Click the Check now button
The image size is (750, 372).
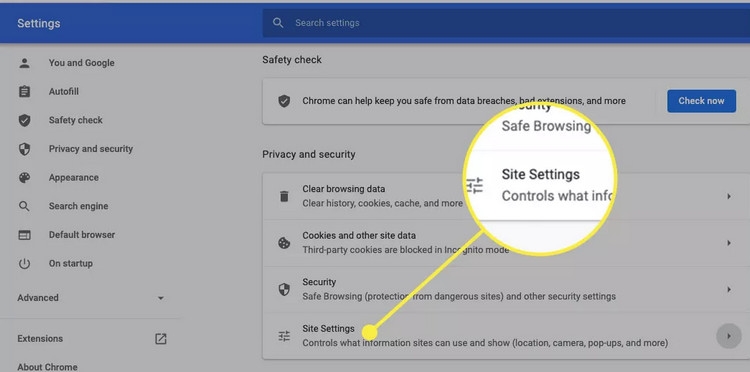click(701, 101)
